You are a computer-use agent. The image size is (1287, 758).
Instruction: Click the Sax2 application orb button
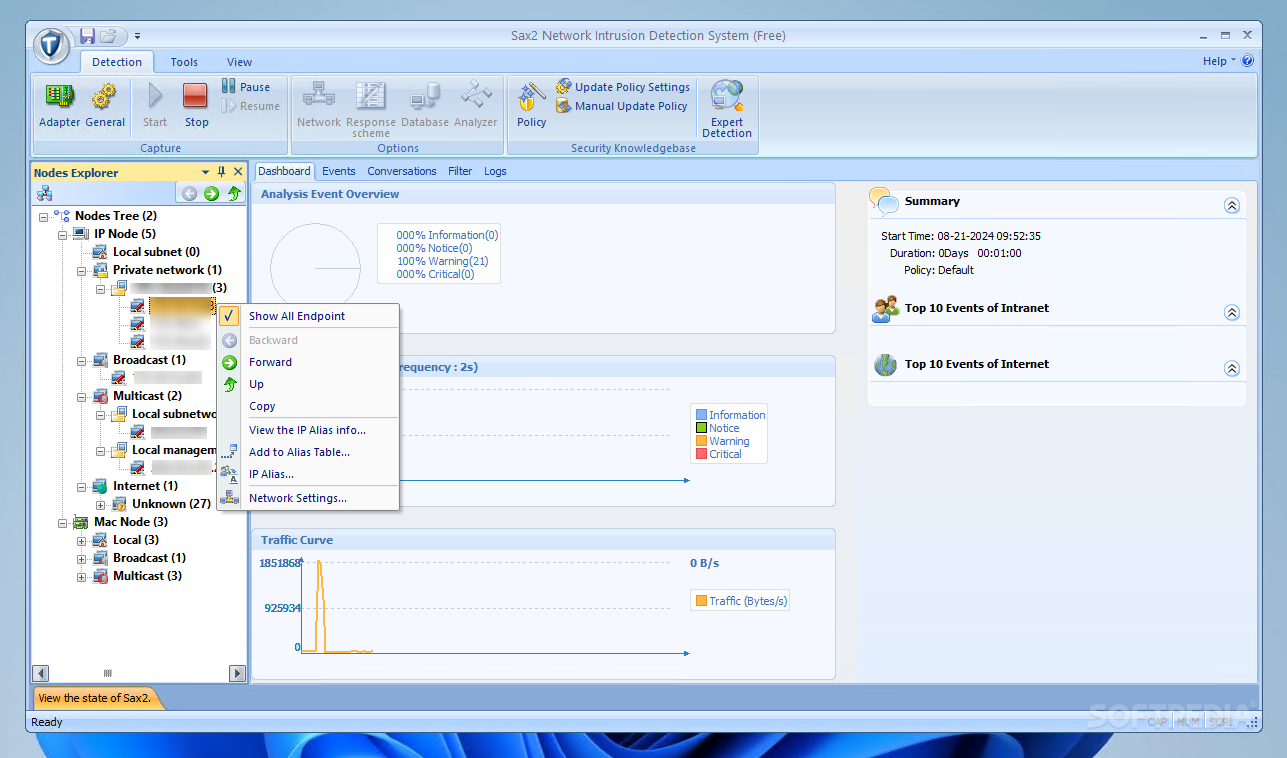pyautogui.click(x=52, y=45)
